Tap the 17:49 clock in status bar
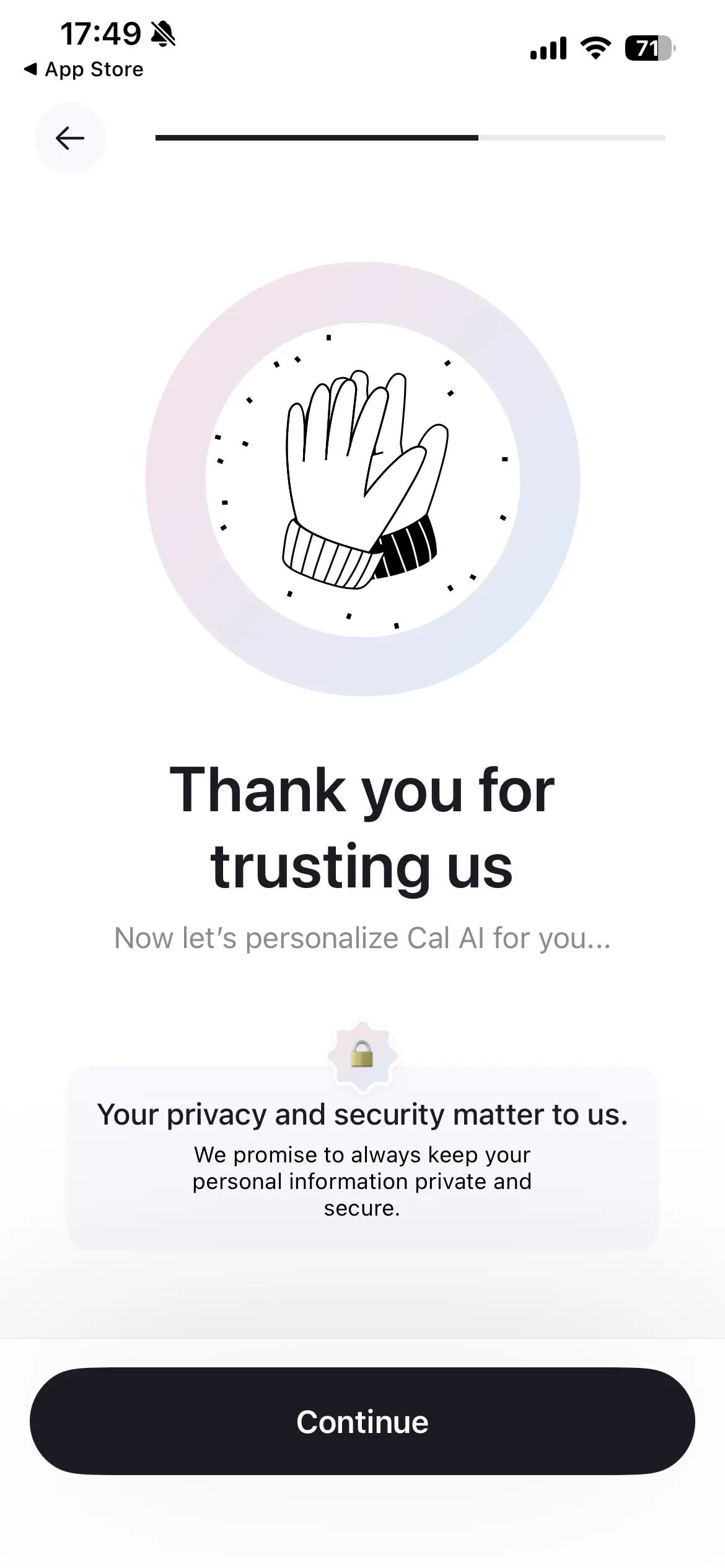The height and width of the screenshot is (1568, 725). [100, 34]
